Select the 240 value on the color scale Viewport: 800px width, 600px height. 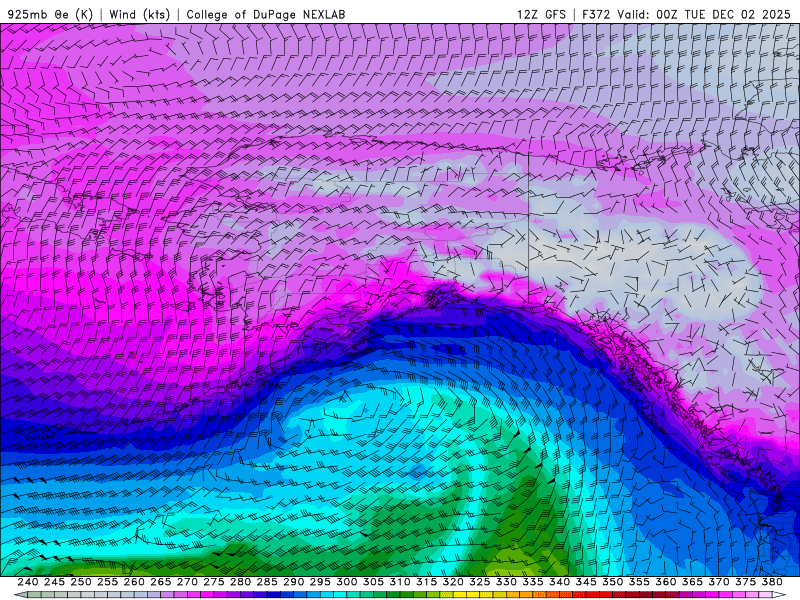[28, 582]
